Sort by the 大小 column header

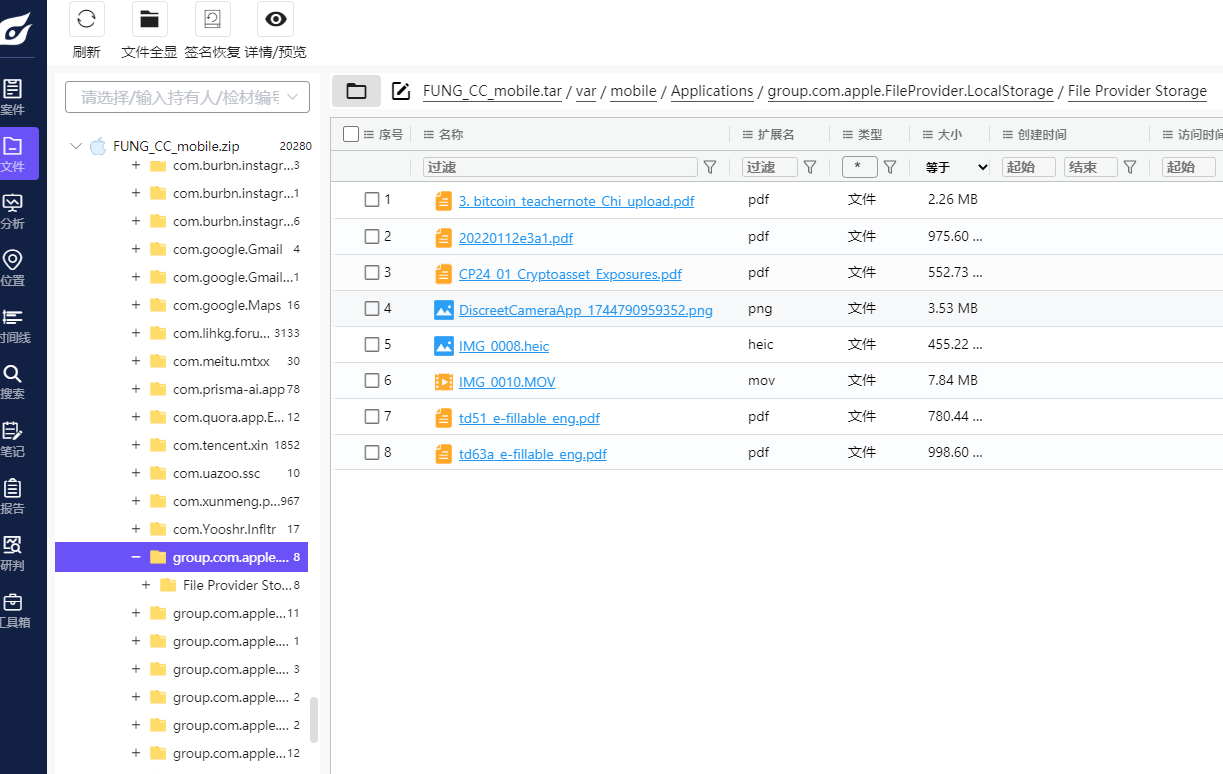pyautogui.click(x=949, y=134)
